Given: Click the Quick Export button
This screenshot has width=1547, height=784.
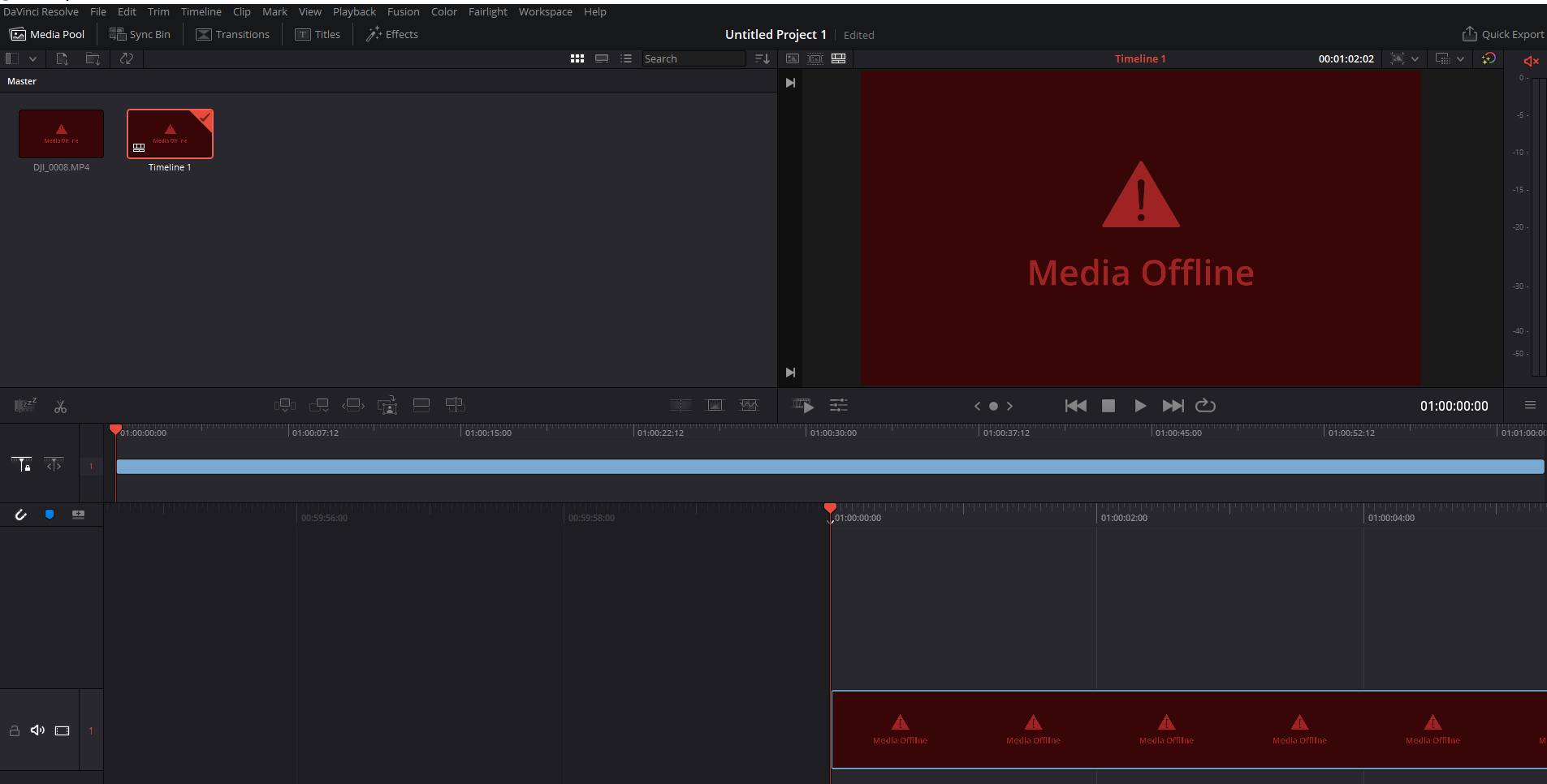Looking at the screenshot, I should point(1503,34).
